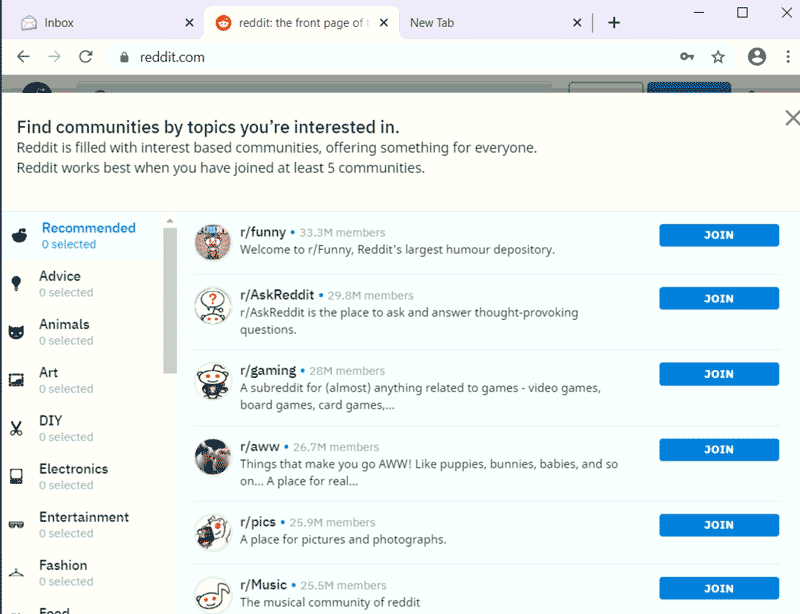Select the Recommended topic category
The height and width of the screenshot is (614, 800).
click(x=82, y=235)
